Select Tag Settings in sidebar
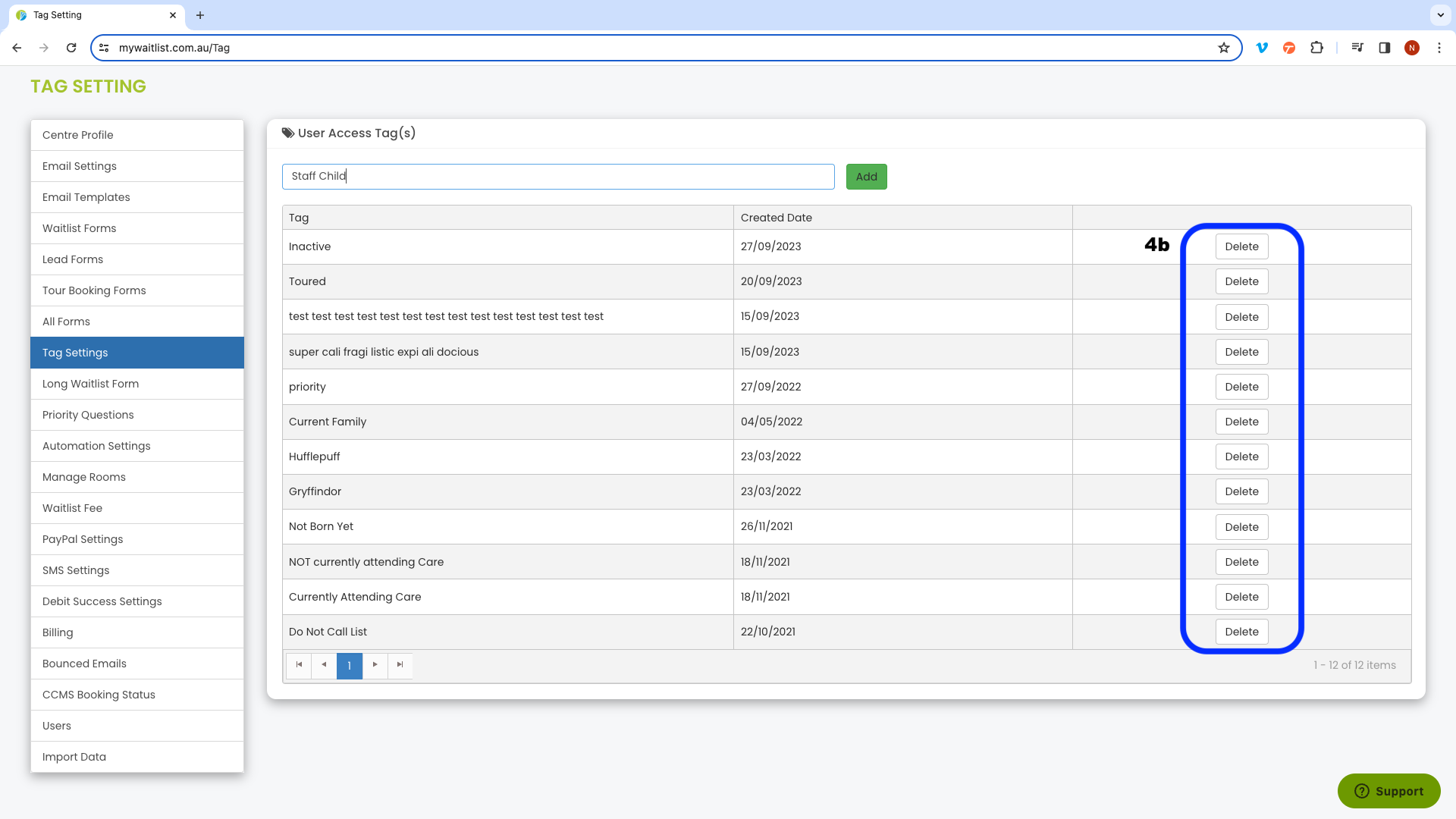Viewport: 1456px width, 819px height. click(x=137, y=353)
